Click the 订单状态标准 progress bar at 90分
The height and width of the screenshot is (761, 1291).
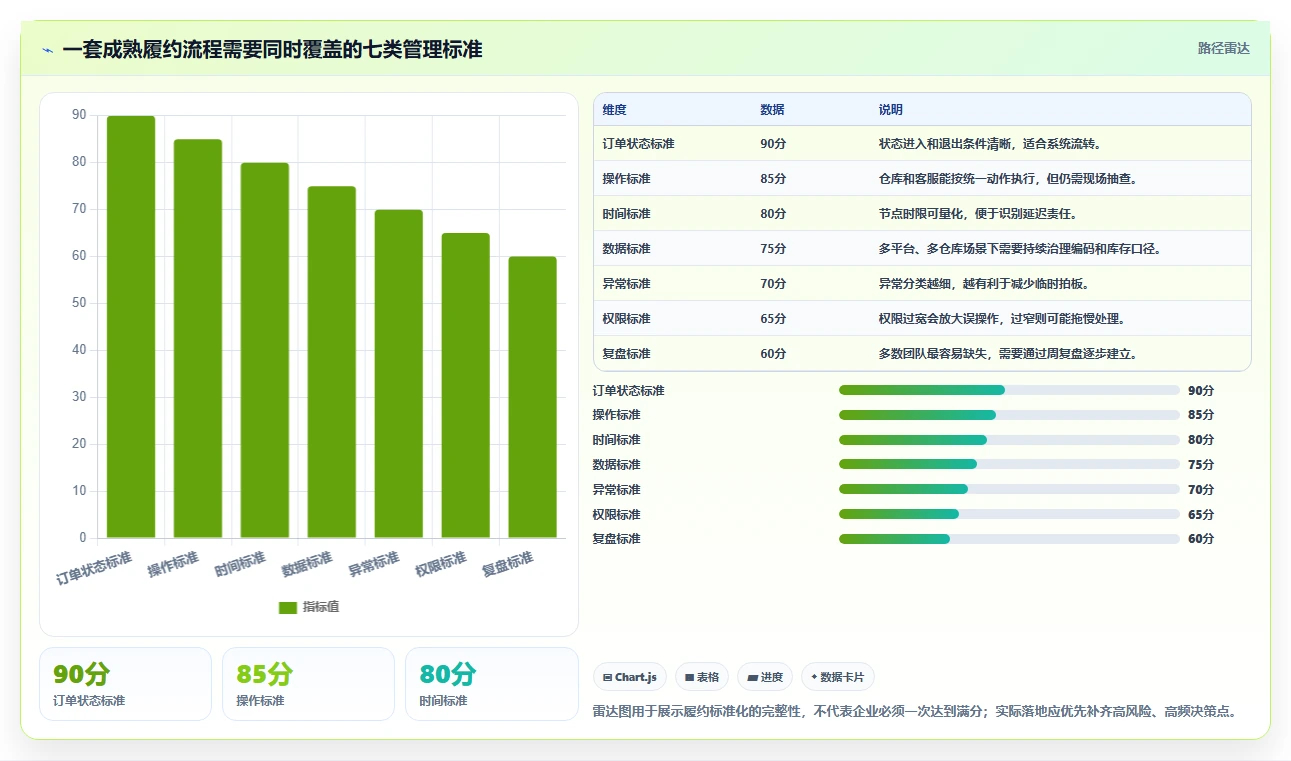coord(1010,390)
